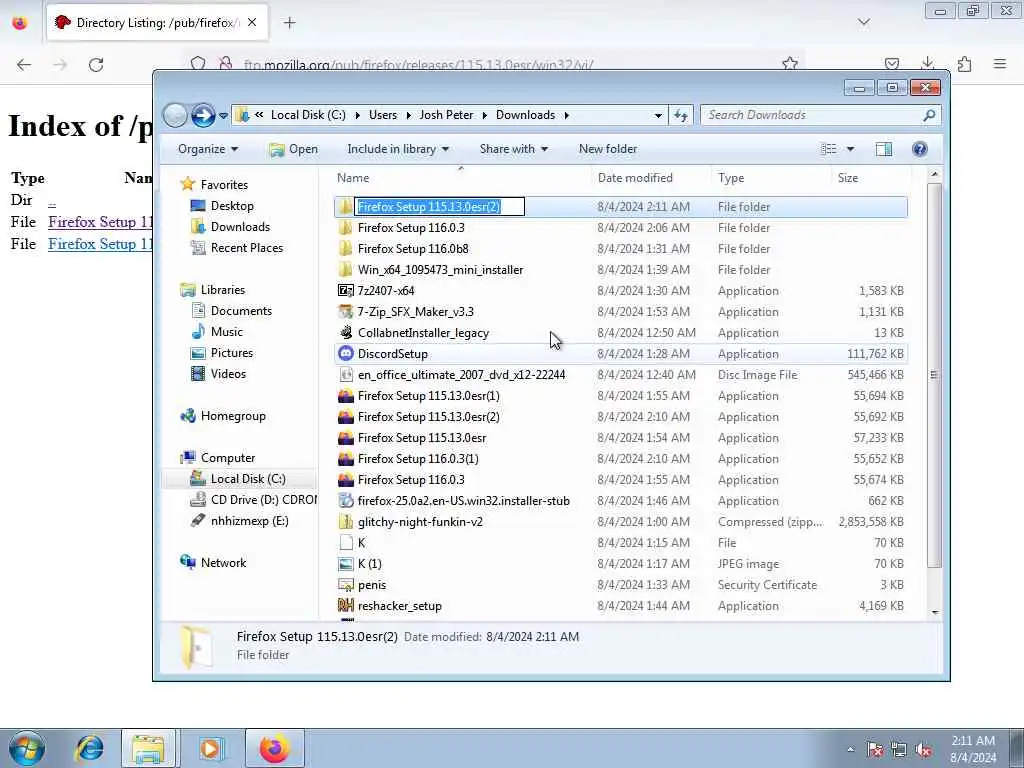1024x768 pixels.
Task: Open the Organize menu
Action: point(208,149)
